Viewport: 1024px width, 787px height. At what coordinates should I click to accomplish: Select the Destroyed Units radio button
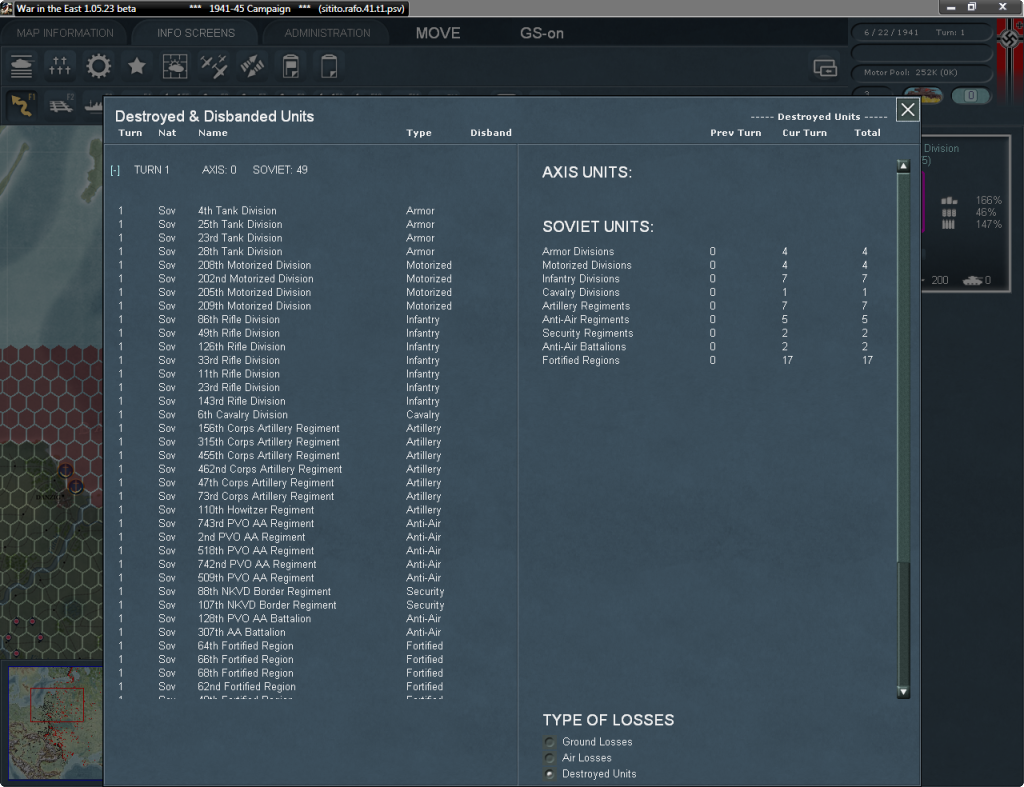(550, 774)
